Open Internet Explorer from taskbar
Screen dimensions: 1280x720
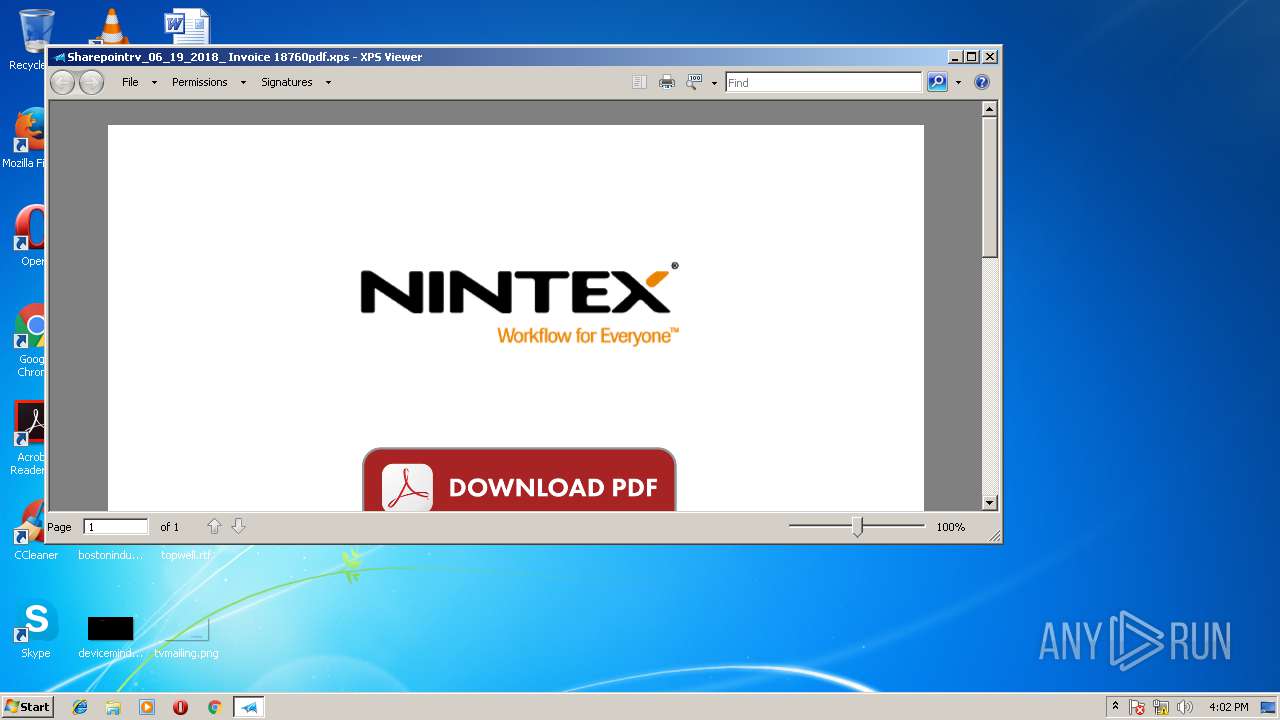[80, 707]
